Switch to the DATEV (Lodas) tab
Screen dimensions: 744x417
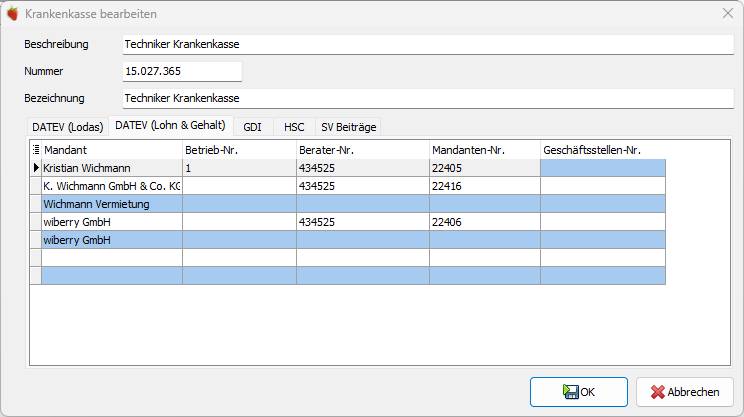[68, 127]
